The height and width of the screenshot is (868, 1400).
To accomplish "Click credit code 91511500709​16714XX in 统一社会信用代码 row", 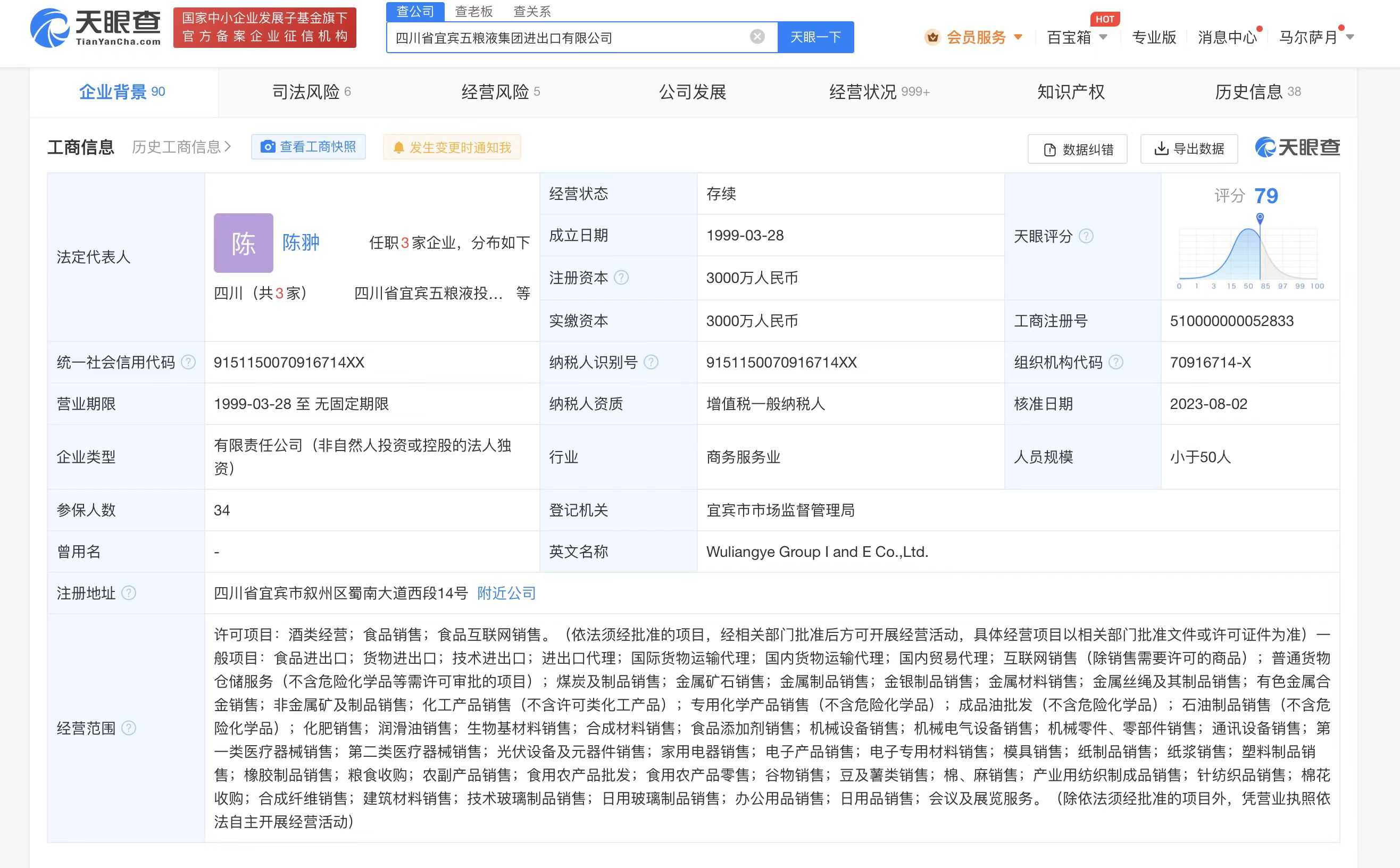I will (289, 362).
